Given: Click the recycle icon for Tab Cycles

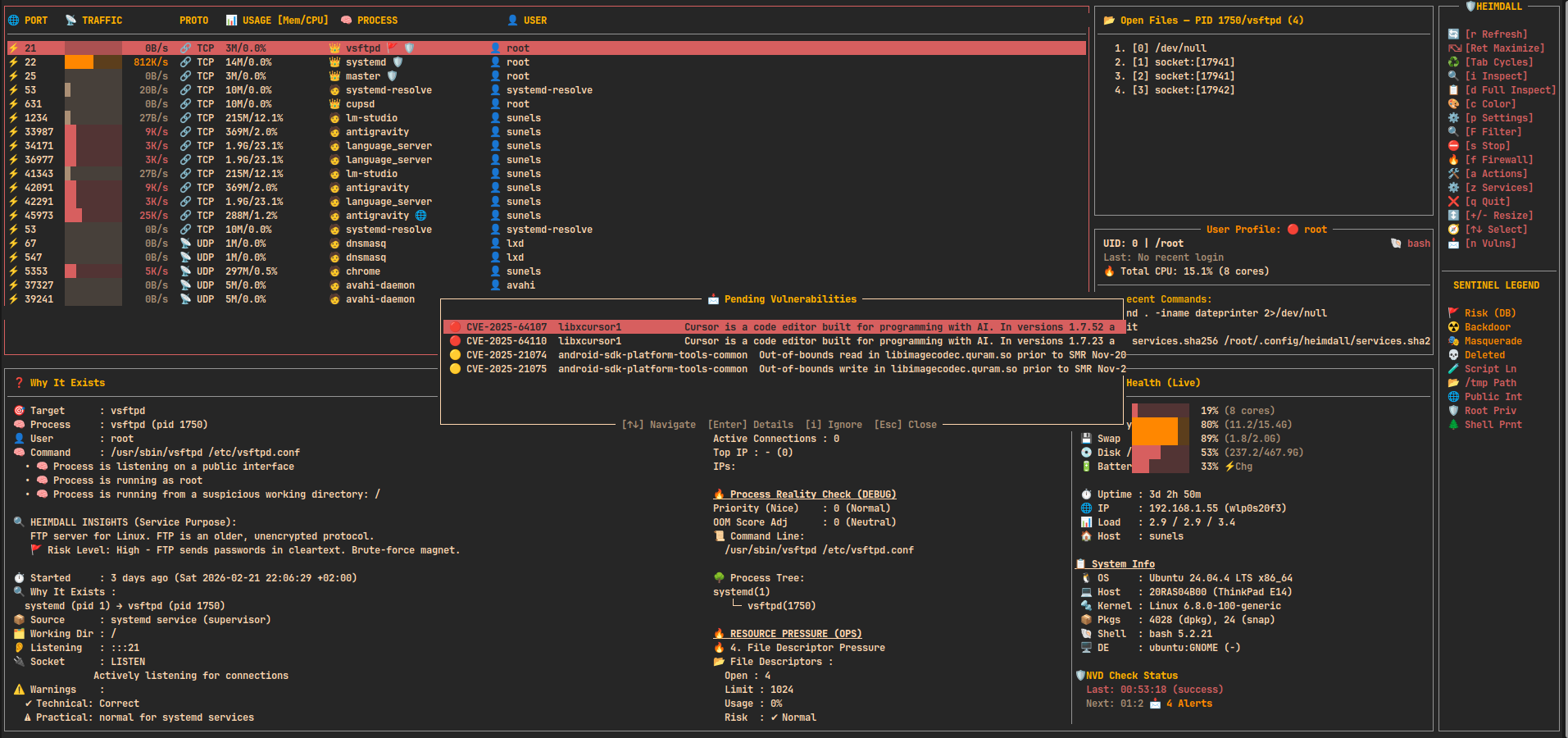Looking at the screenshot, I should pyautogui.click(x=1453, y=62).
